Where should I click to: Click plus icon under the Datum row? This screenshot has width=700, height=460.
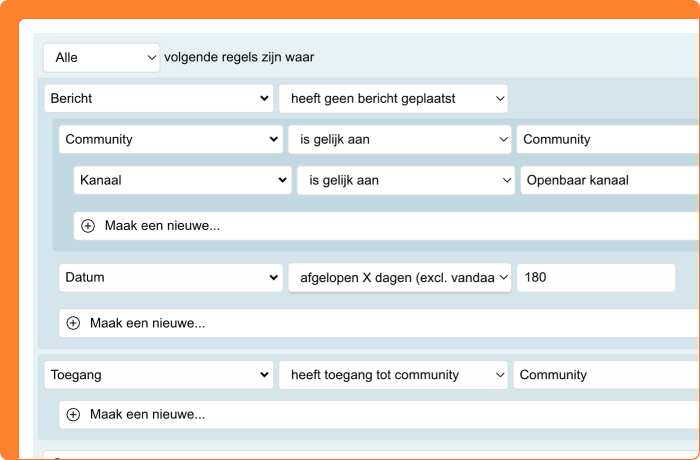click(73, 323)
